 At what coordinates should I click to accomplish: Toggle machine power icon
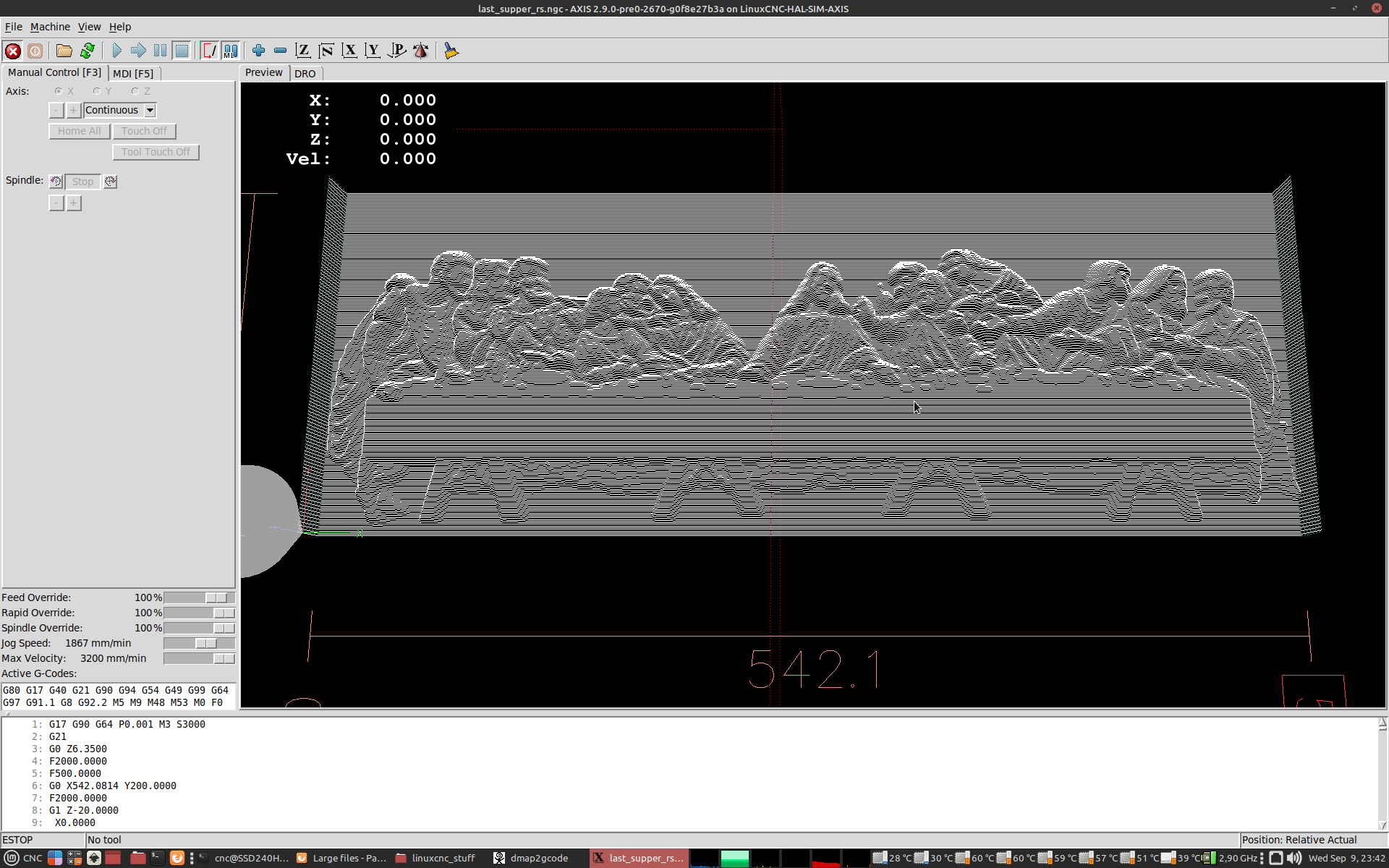click(x=35, y=51)
